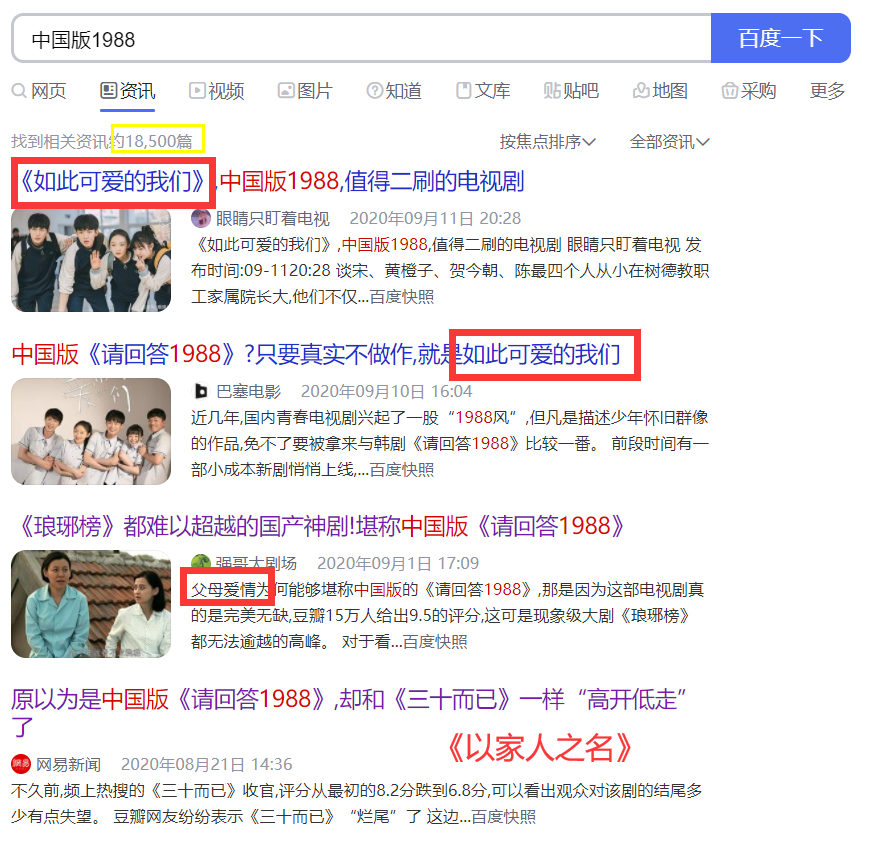Click the date 2020年08月21日 14:36
Image resolution: width=874 pixels, height=845 pixels.
pyautogui.click(x=206, y=764)
